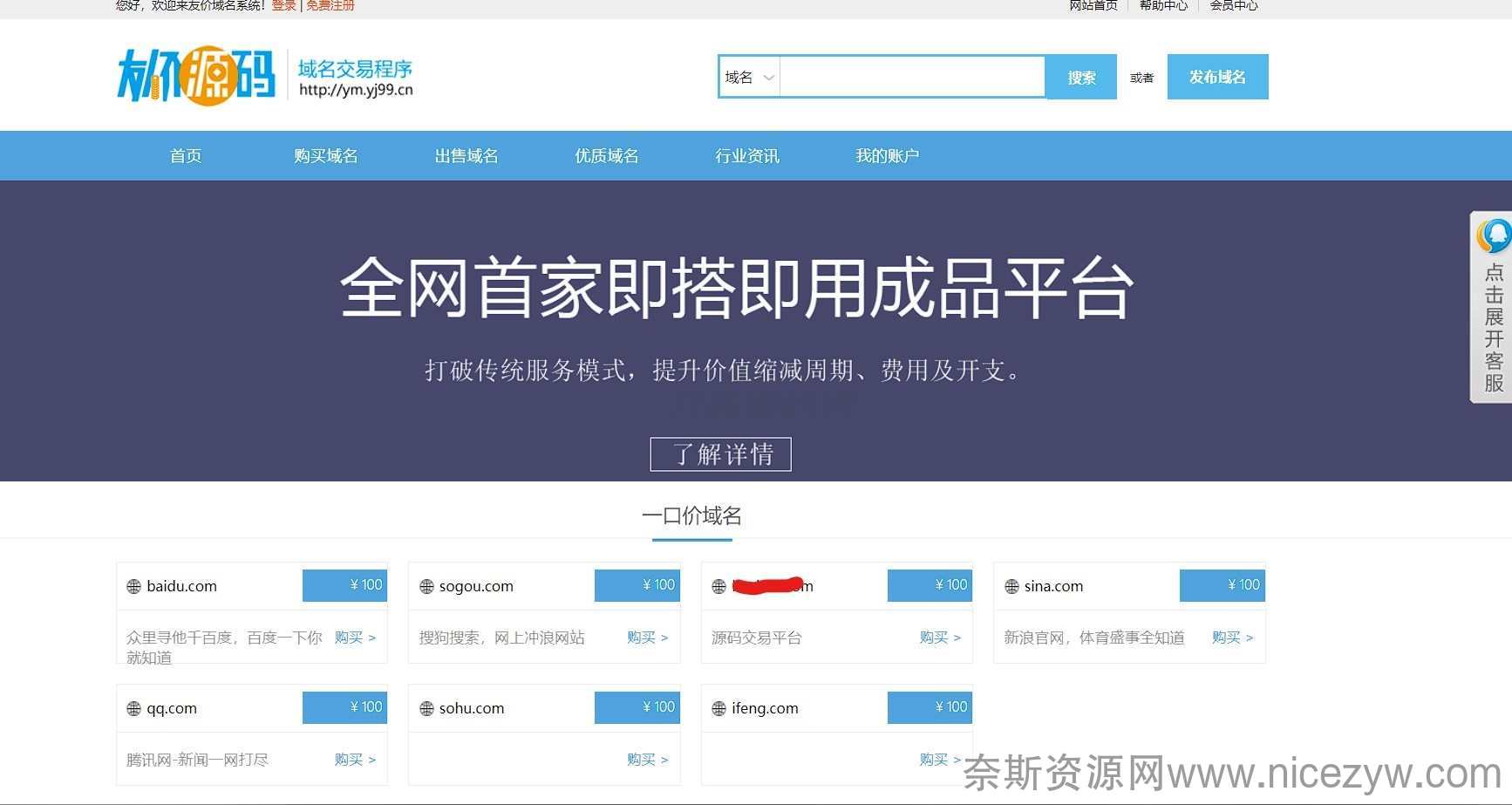Click the 搜狗搜索，网上冲浪网站 description
Image resolution: width=1512 pixels, height=805 pixels.
(x=501, y=638)
